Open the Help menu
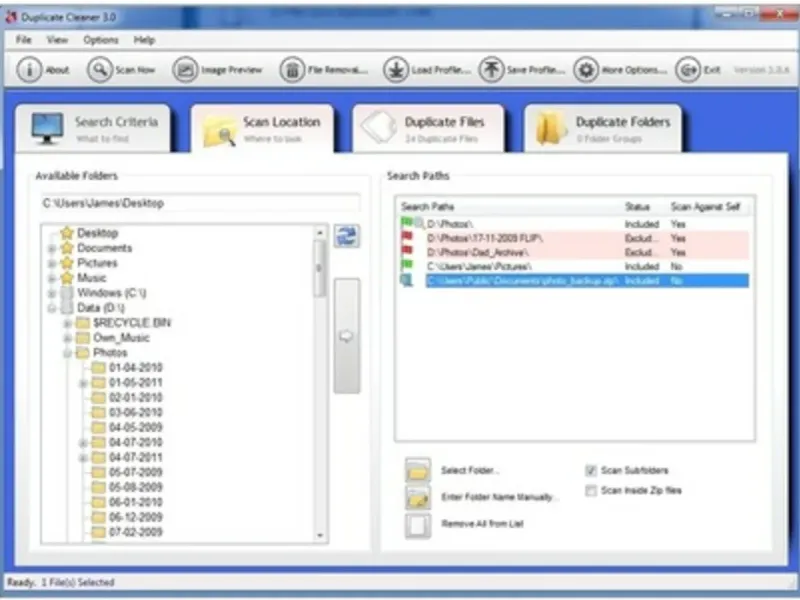Viewport: 800px width, 600px height. click(144, 40)
